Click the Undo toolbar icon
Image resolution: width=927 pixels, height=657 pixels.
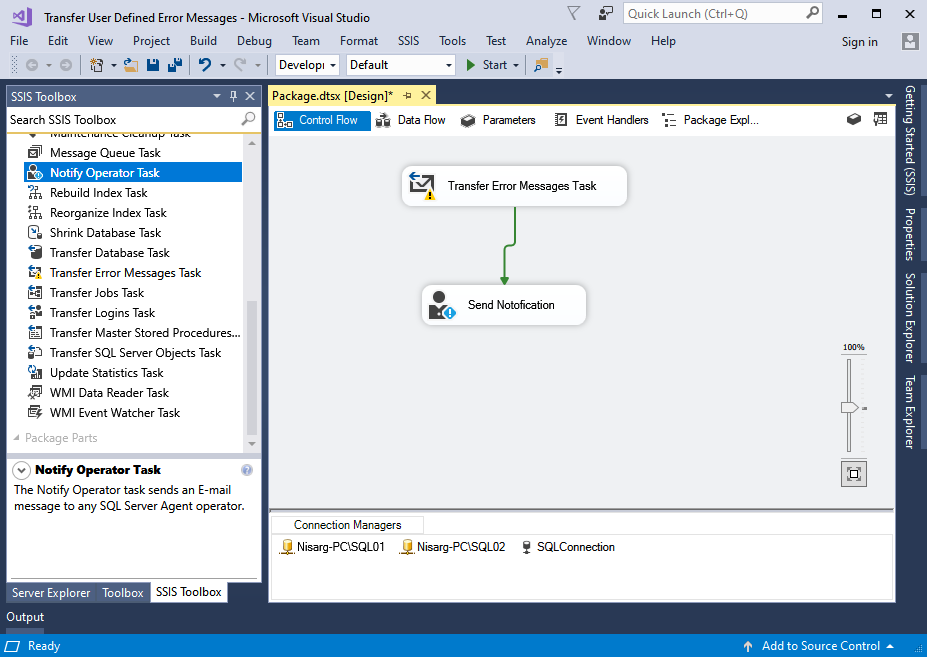205,65
